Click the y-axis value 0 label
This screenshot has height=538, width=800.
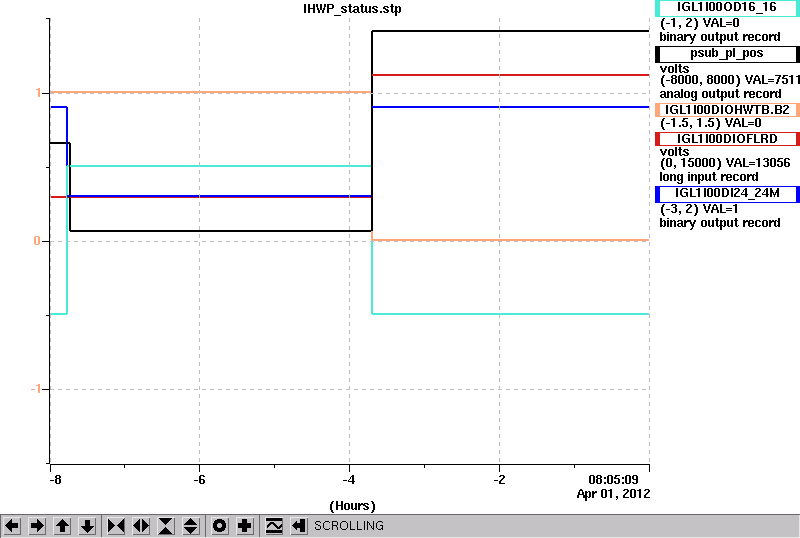[x=37, y=241]
